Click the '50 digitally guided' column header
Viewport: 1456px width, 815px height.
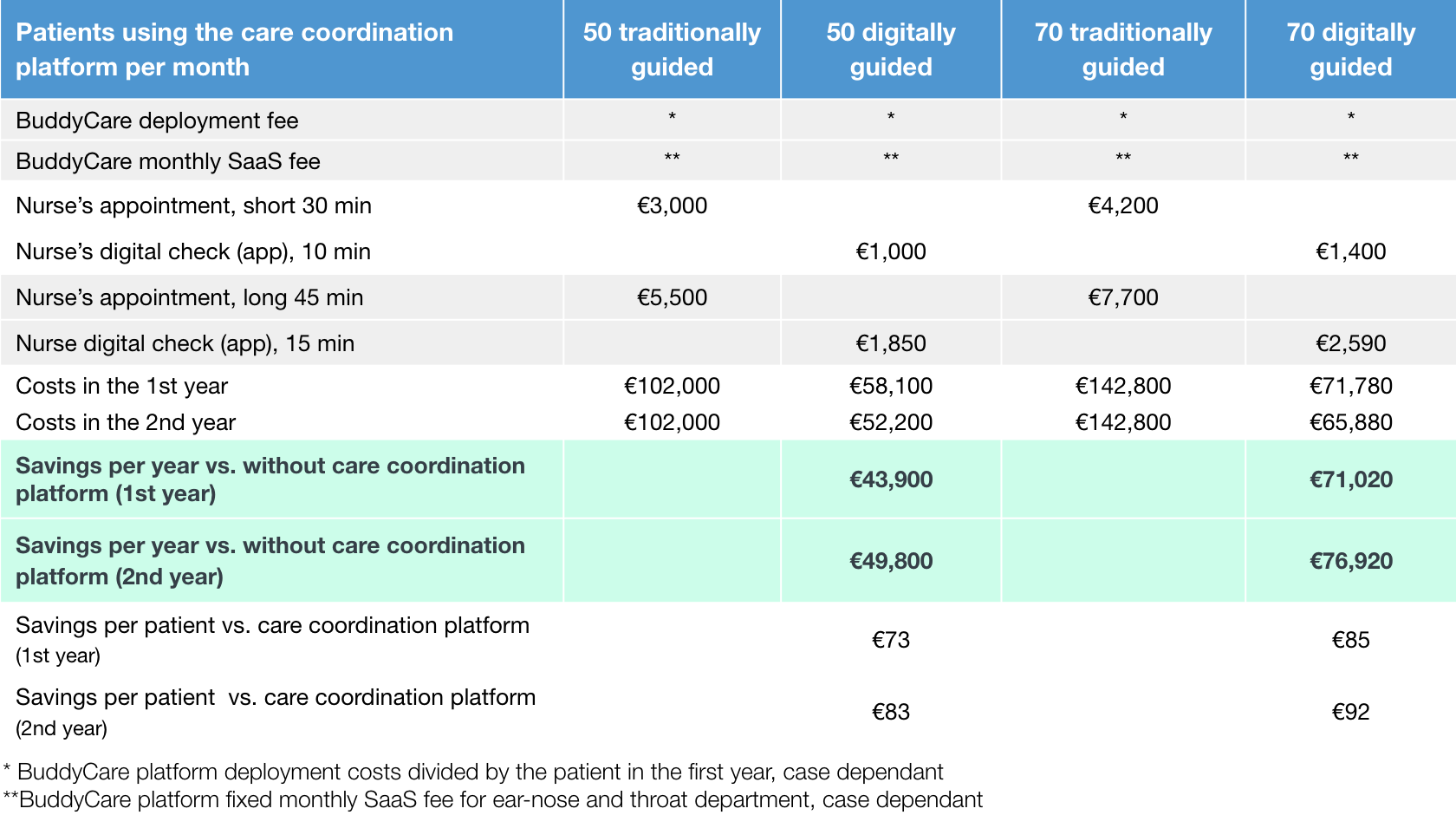[x=890, y=49]
